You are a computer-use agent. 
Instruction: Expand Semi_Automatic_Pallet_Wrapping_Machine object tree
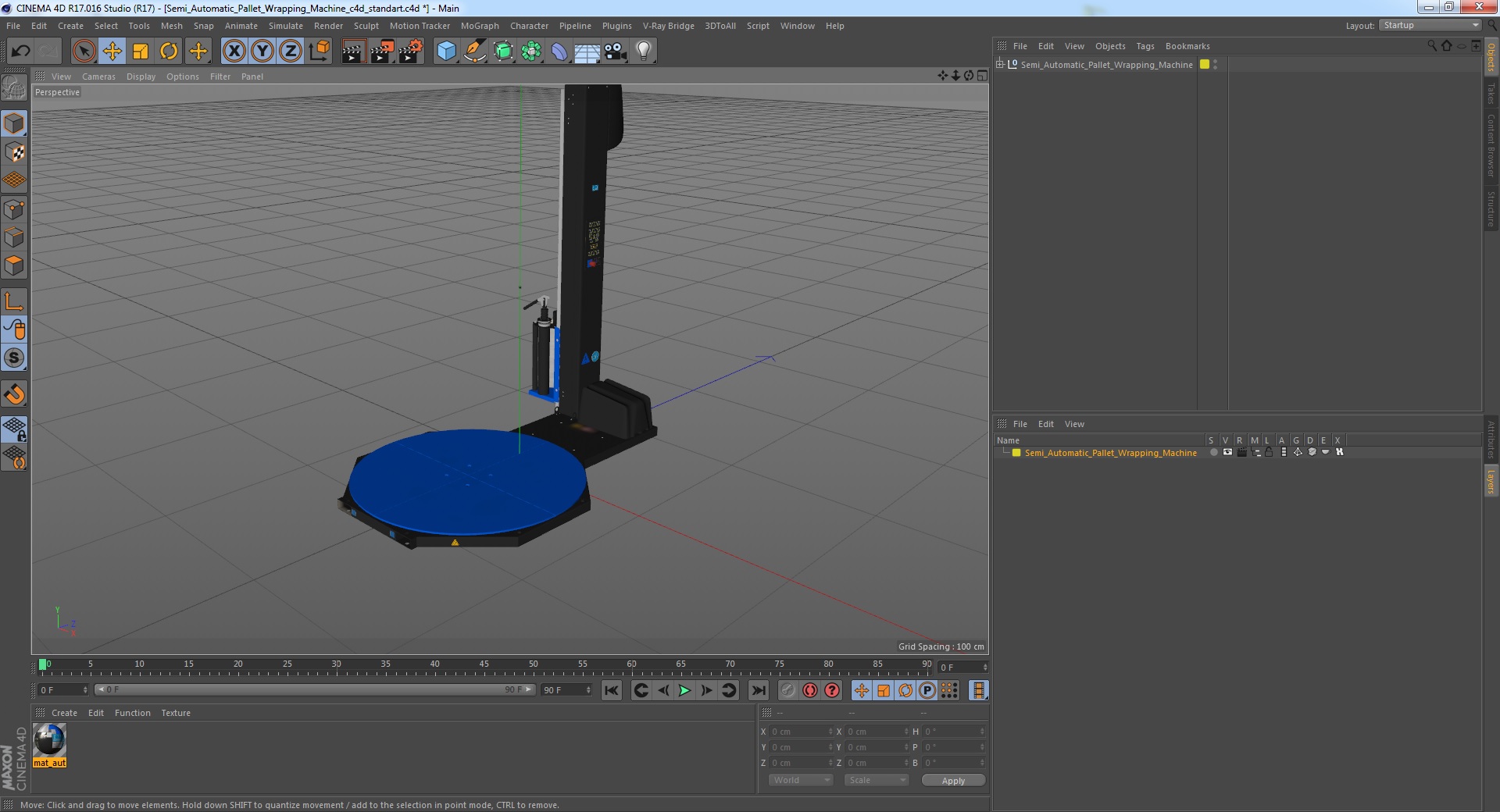[999, 64]
